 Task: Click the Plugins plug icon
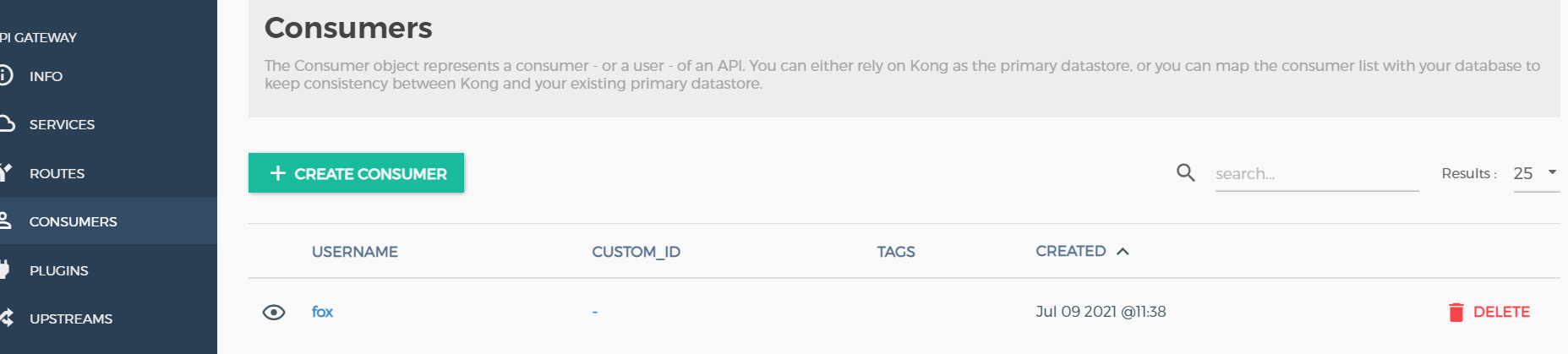(4, 270)
